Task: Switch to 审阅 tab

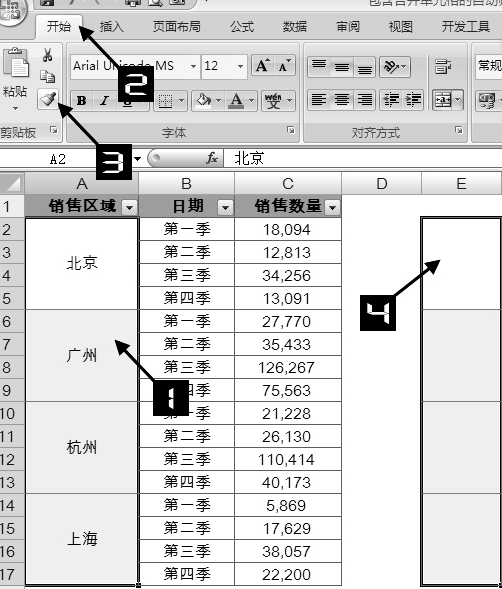Action: [348, 27]
